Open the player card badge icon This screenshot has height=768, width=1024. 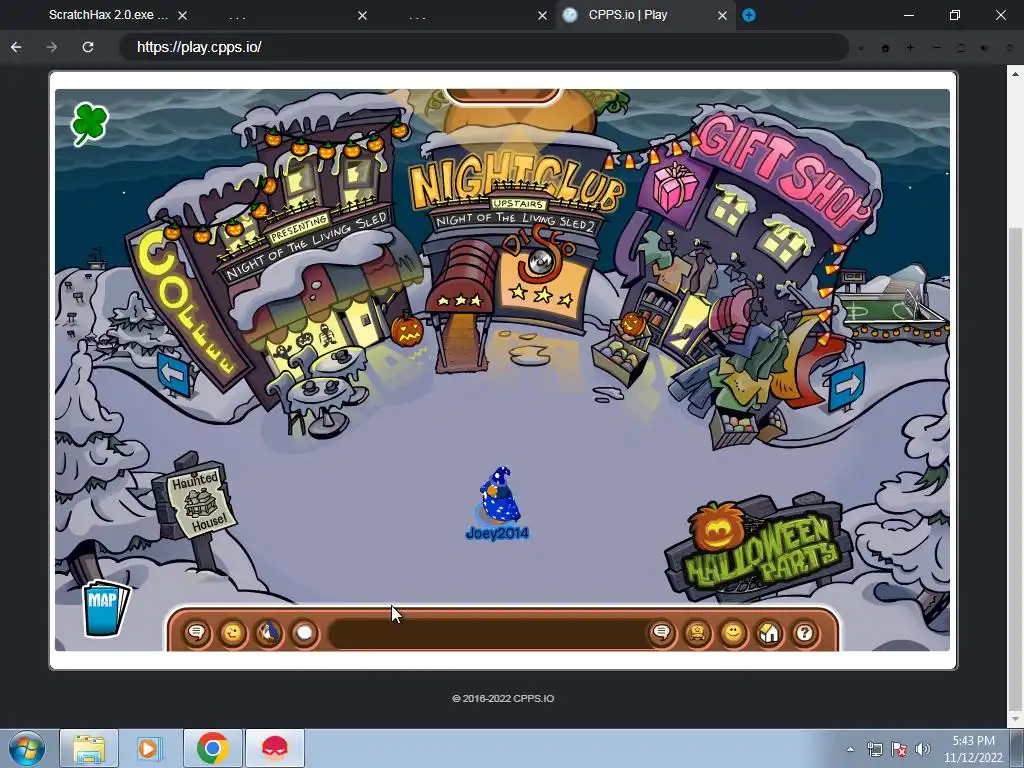(x=697, y=633)
